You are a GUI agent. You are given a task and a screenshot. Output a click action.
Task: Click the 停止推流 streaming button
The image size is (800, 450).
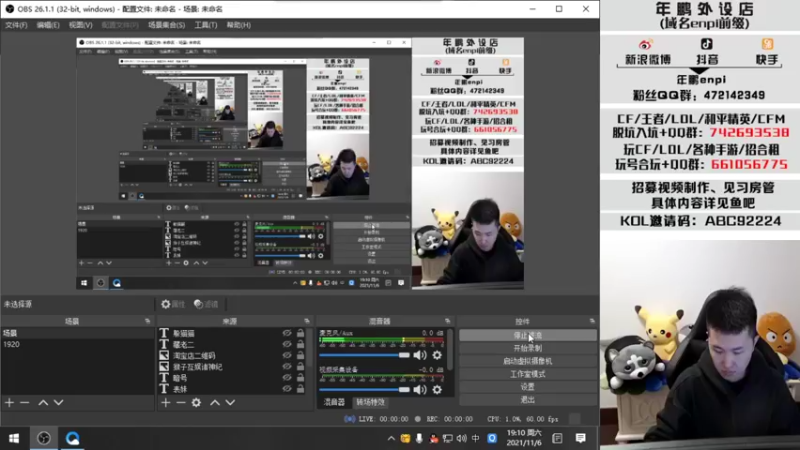pos(528,335)
